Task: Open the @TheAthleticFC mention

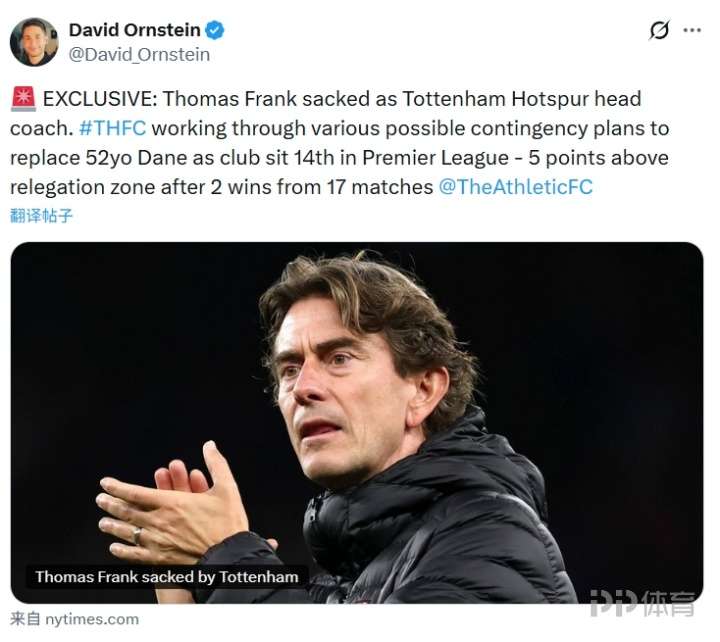Action: pos(516,187)
